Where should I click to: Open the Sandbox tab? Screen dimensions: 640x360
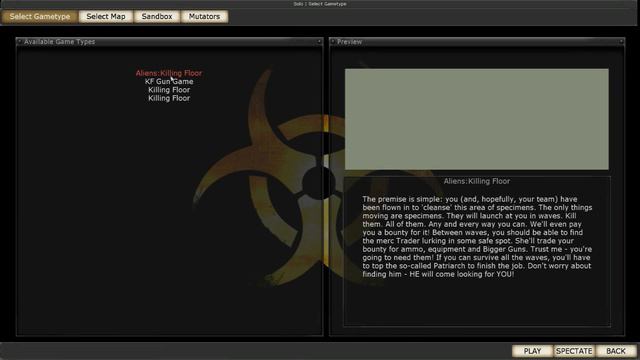pyautogui.click(x=157, y=17)
